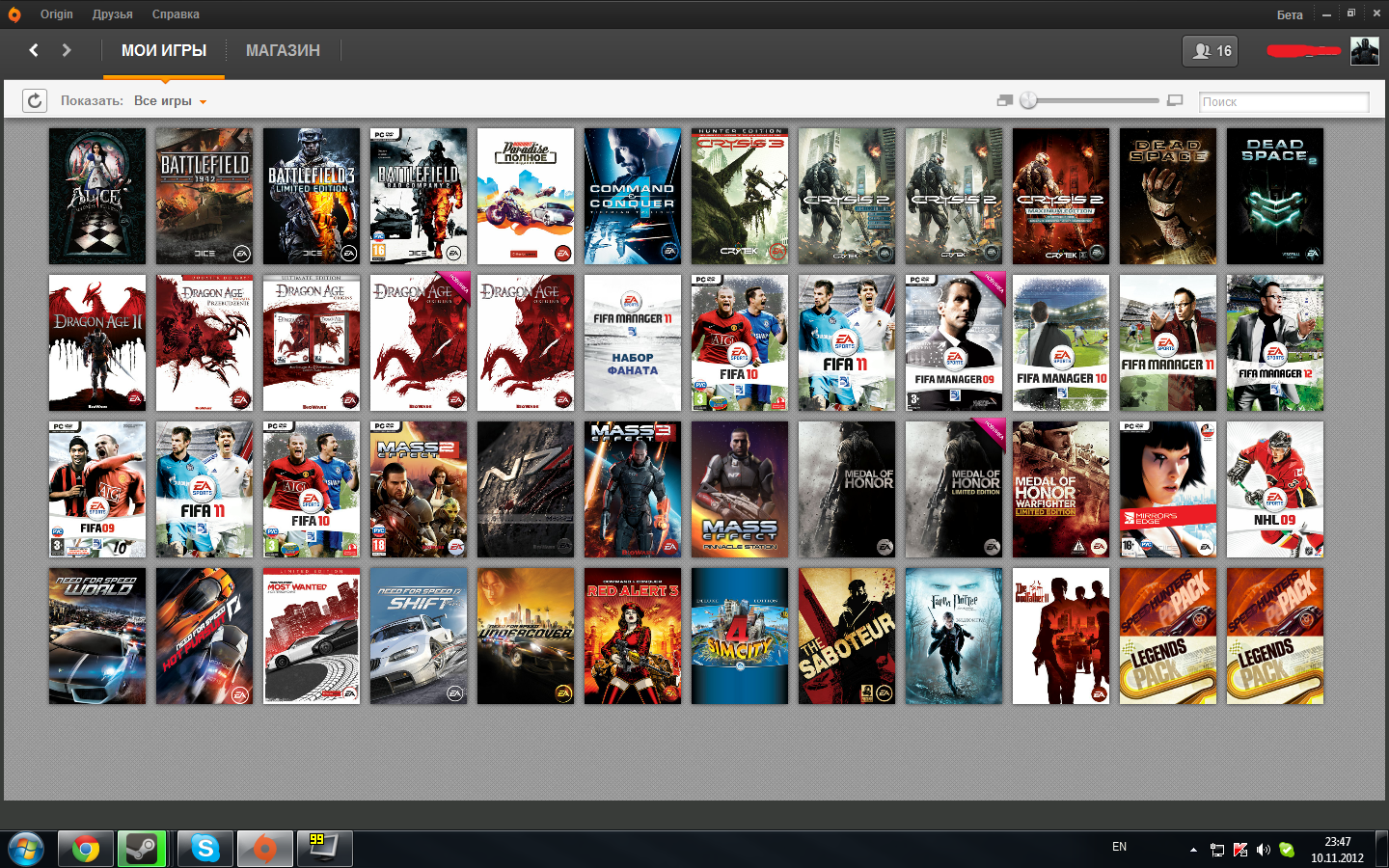1389x868 pixels.
Task: Select the МОИ ИГРЫ tab
Action: [x=164, y=50]
